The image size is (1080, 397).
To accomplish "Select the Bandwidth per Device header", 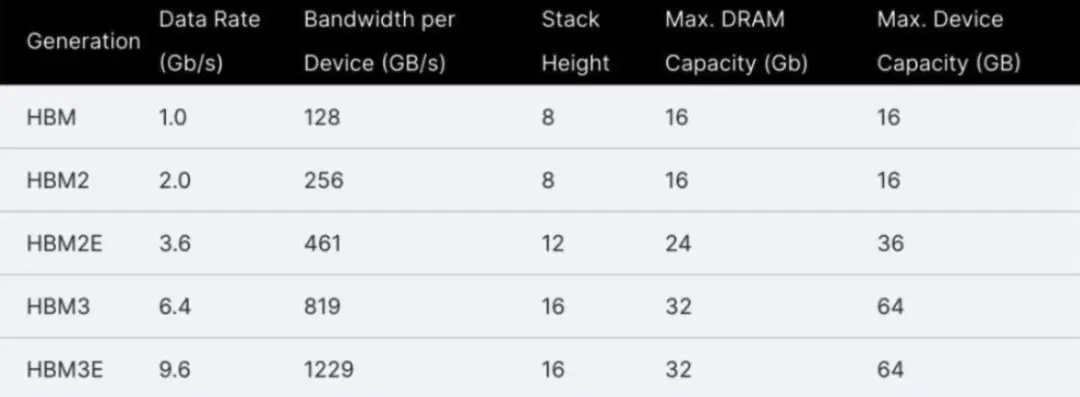I will [380, 41].
